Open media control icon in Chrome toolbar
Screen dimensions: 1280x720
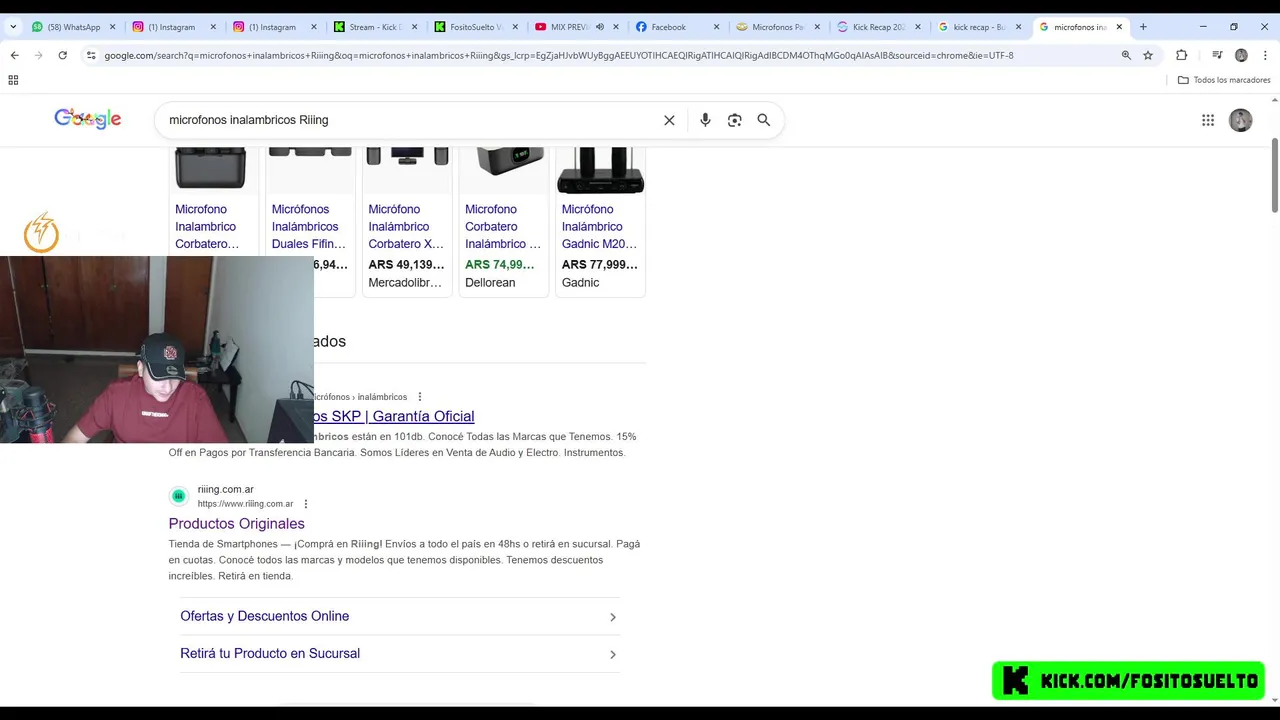tap(1217, 55)
